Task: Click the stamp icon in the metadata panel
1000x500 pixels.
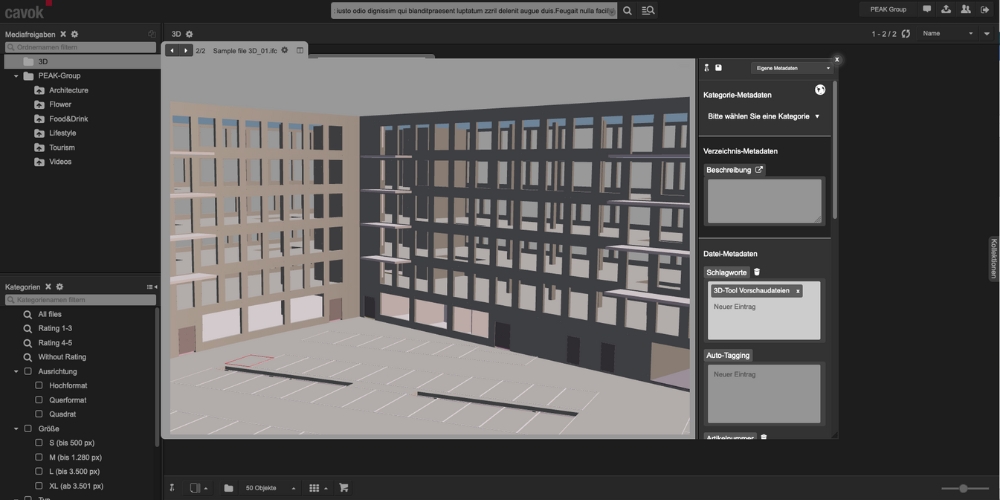Action: click(x=707, y=68)
